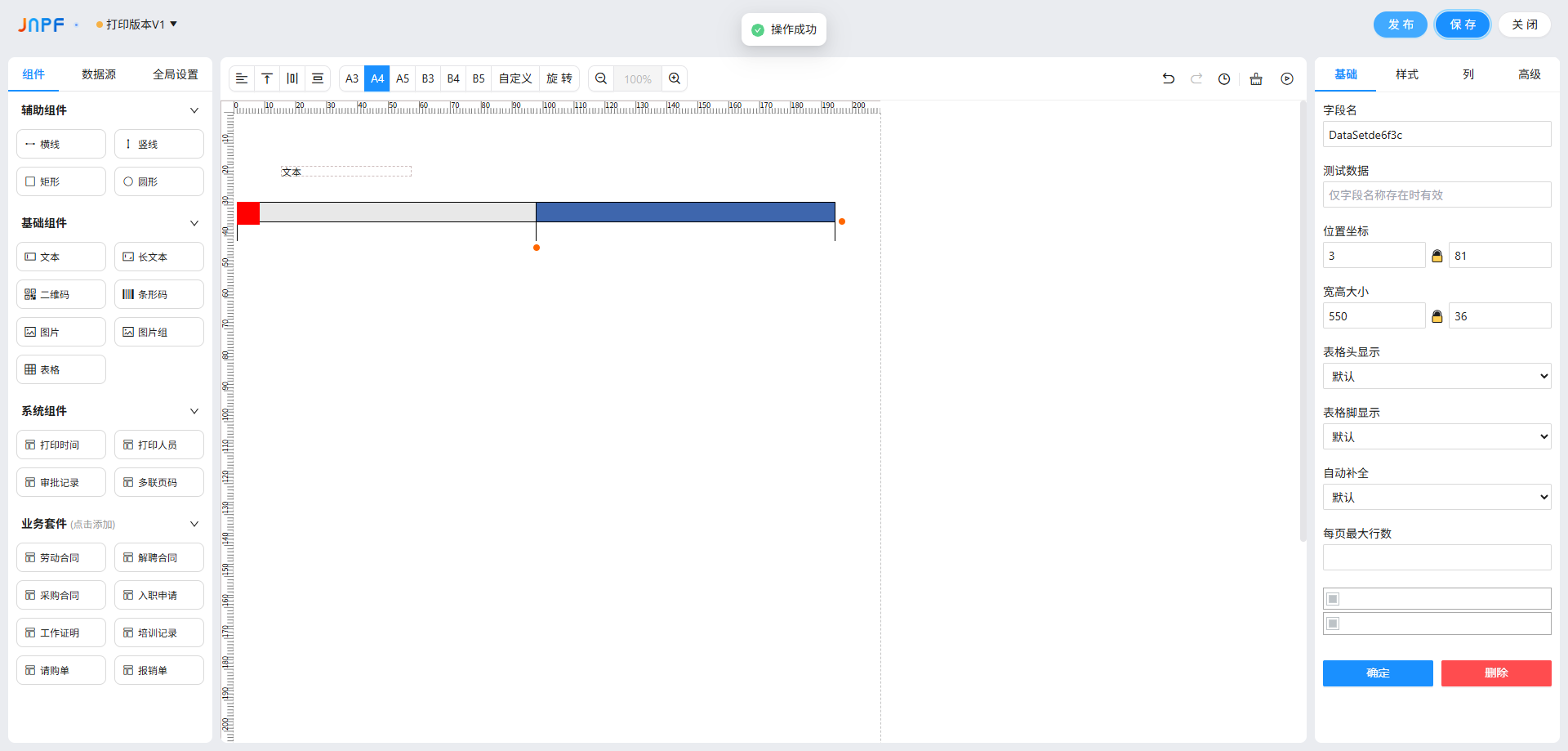Switch to the 数据源 tab
1568x751 pixels.
point(99,74)
